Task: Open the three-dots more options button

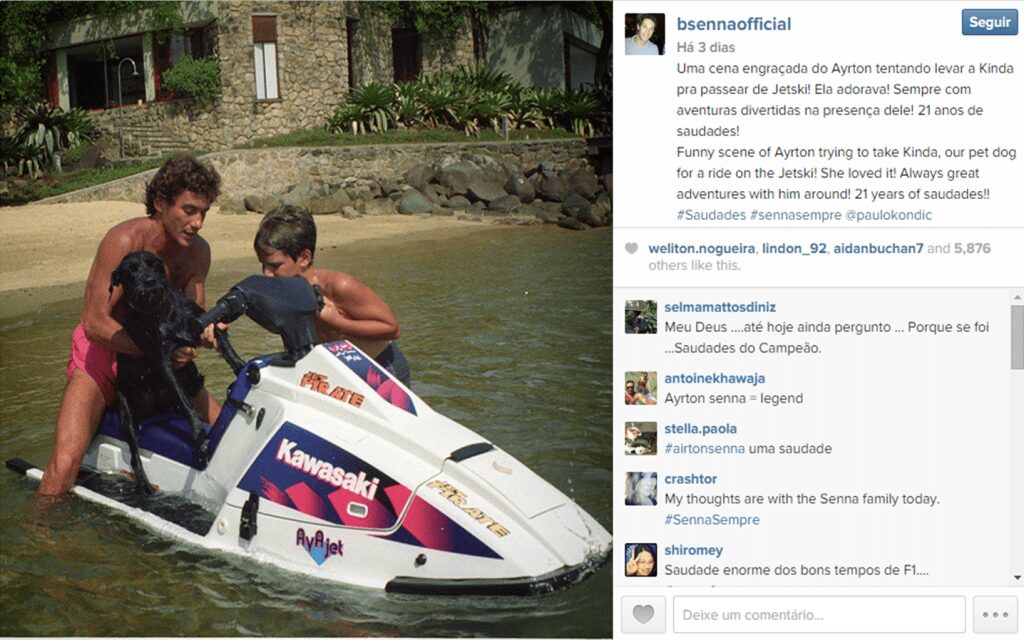Action: (x=995, y=615)
